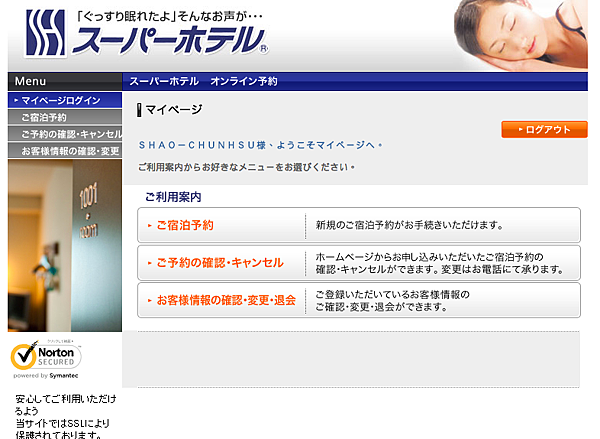Click the Super Hotel logo
Image resolution: width=600 pixels, height=439 pixels.
(147, 33)
